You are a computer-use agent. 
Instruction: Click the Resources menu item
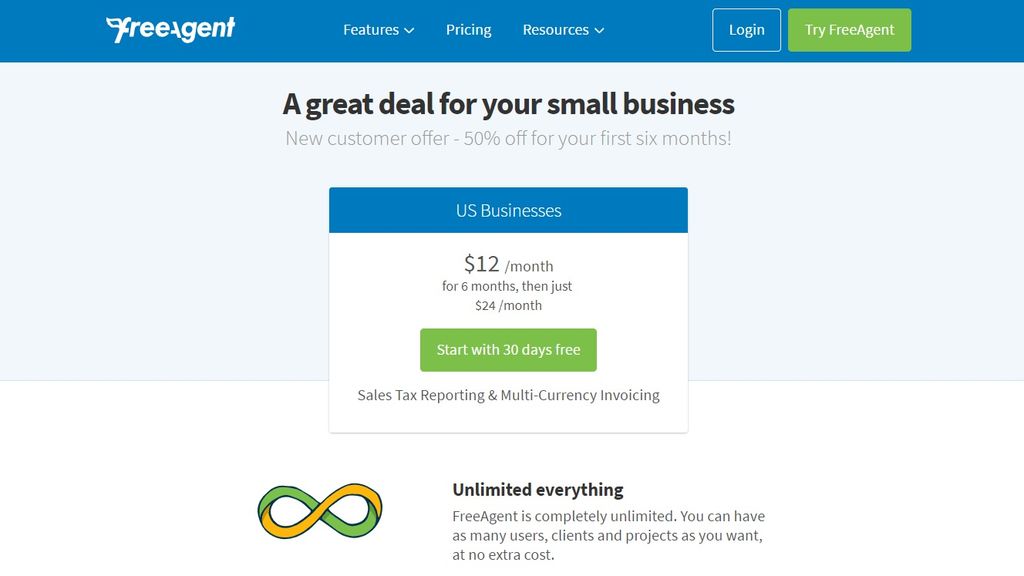[x=556, y=30]
